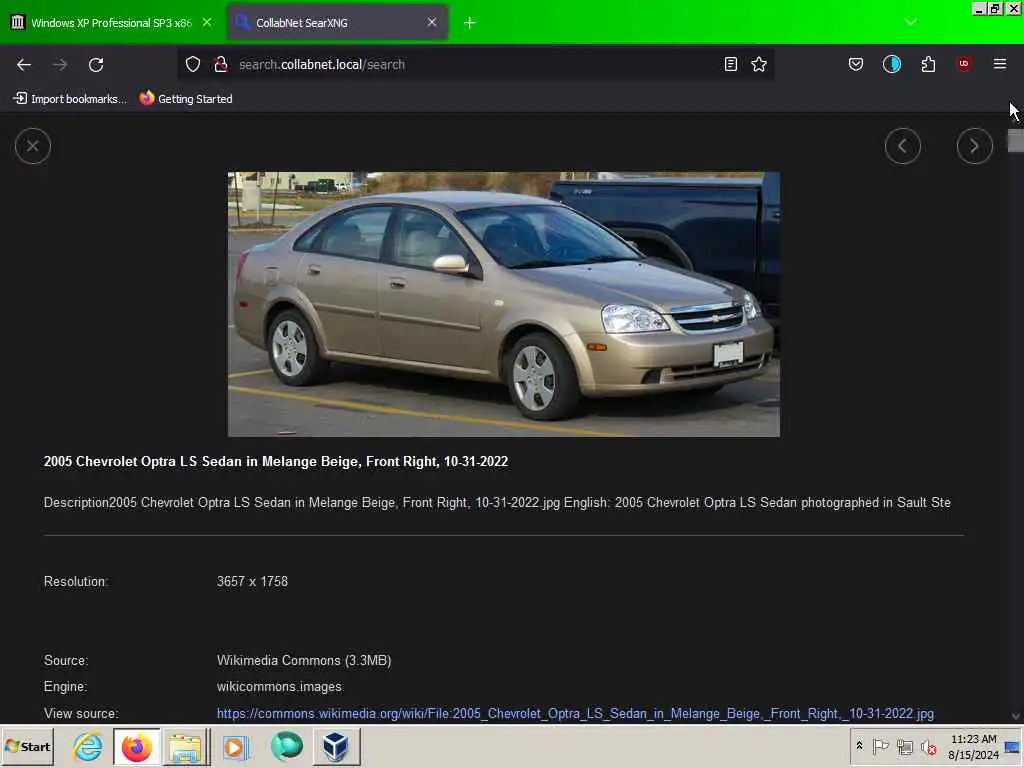Open the file explorer taskbar icon

pyautogui.click(x=185, y=746)
